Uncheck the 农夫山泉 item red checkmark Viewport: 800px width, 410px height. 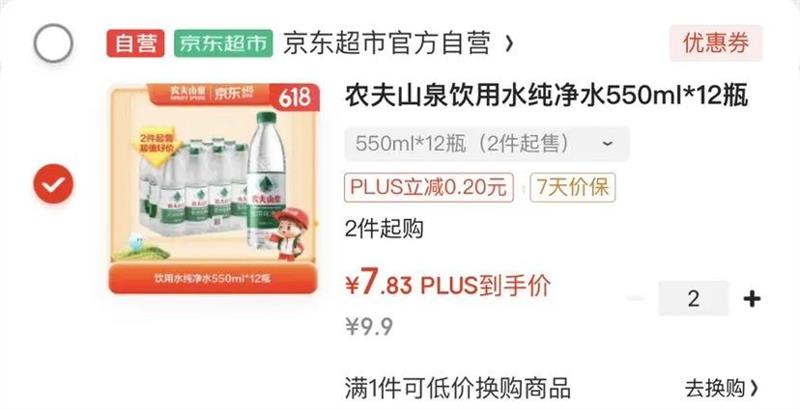[x=54, y=184]
